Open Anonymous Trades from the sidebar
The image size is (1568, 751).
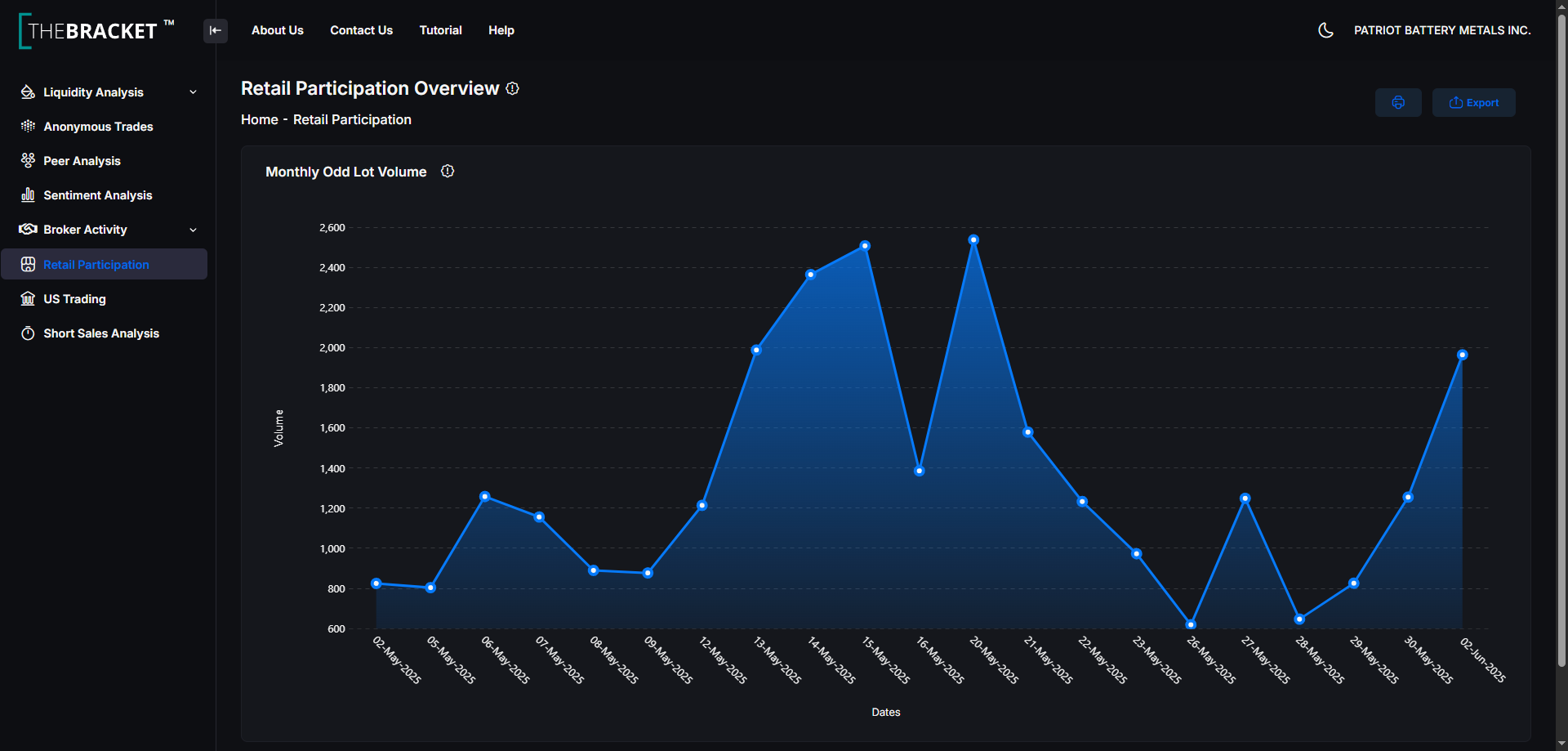coord(98,127)
